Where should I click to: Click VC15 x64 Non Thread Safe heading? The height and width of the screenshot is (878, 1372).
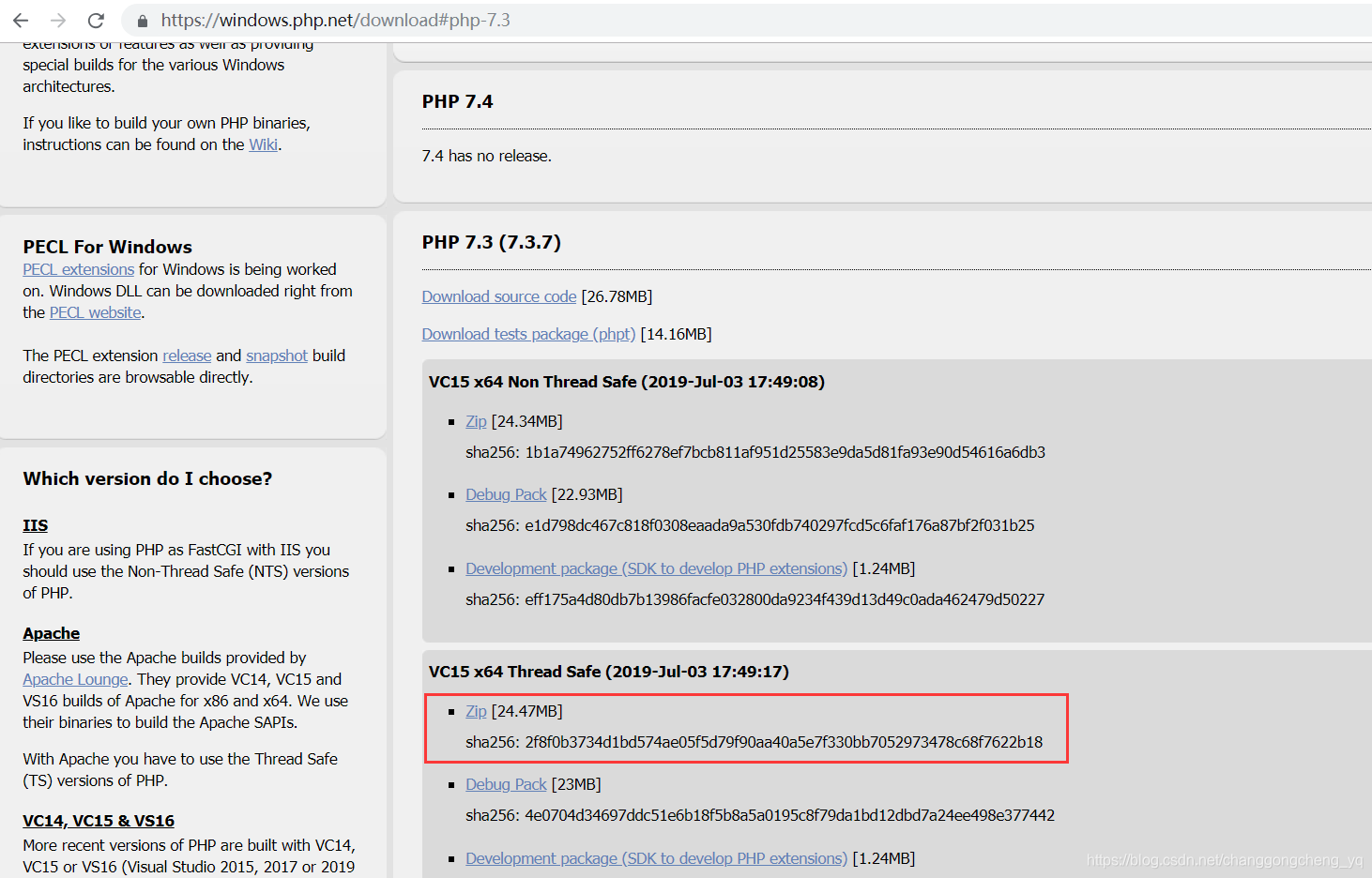(627, 382)
